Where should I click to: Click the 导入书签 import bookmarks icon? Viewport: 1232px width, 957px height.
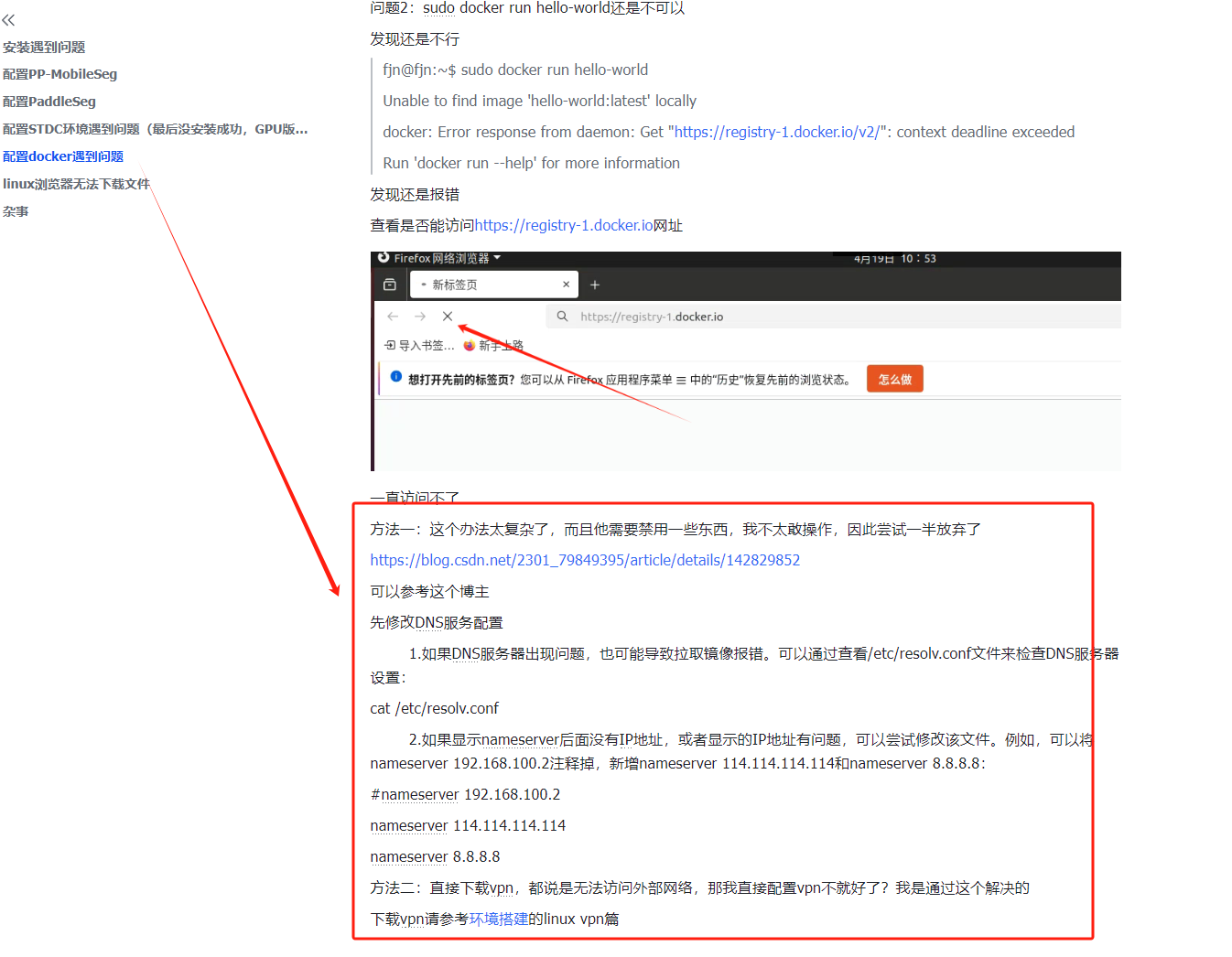pos(388,345)
